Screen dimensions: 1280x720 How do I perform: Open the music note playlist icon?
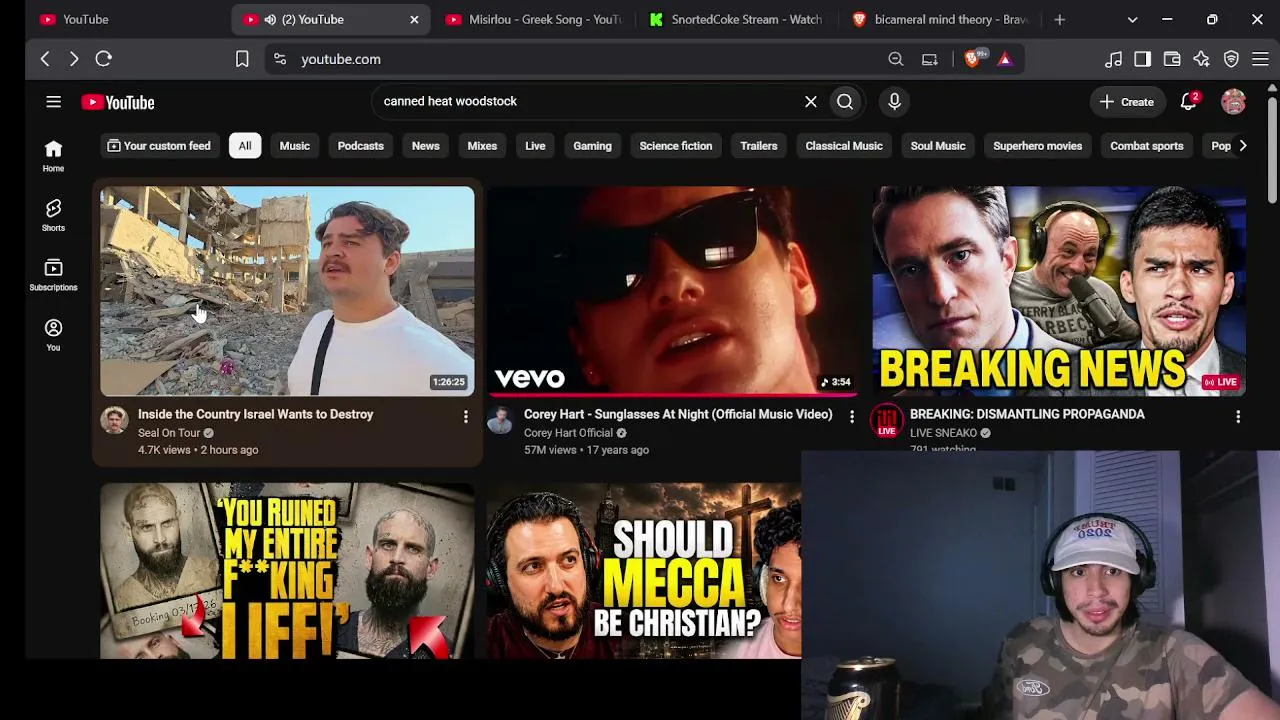1113,59
